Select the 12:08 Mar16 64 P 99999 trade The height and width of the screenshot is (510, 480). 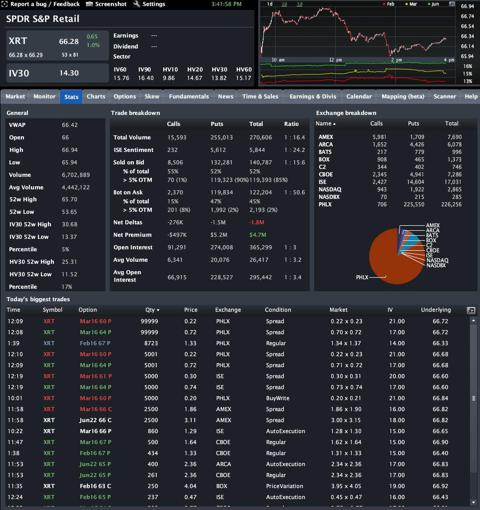[x=237, y=332]
